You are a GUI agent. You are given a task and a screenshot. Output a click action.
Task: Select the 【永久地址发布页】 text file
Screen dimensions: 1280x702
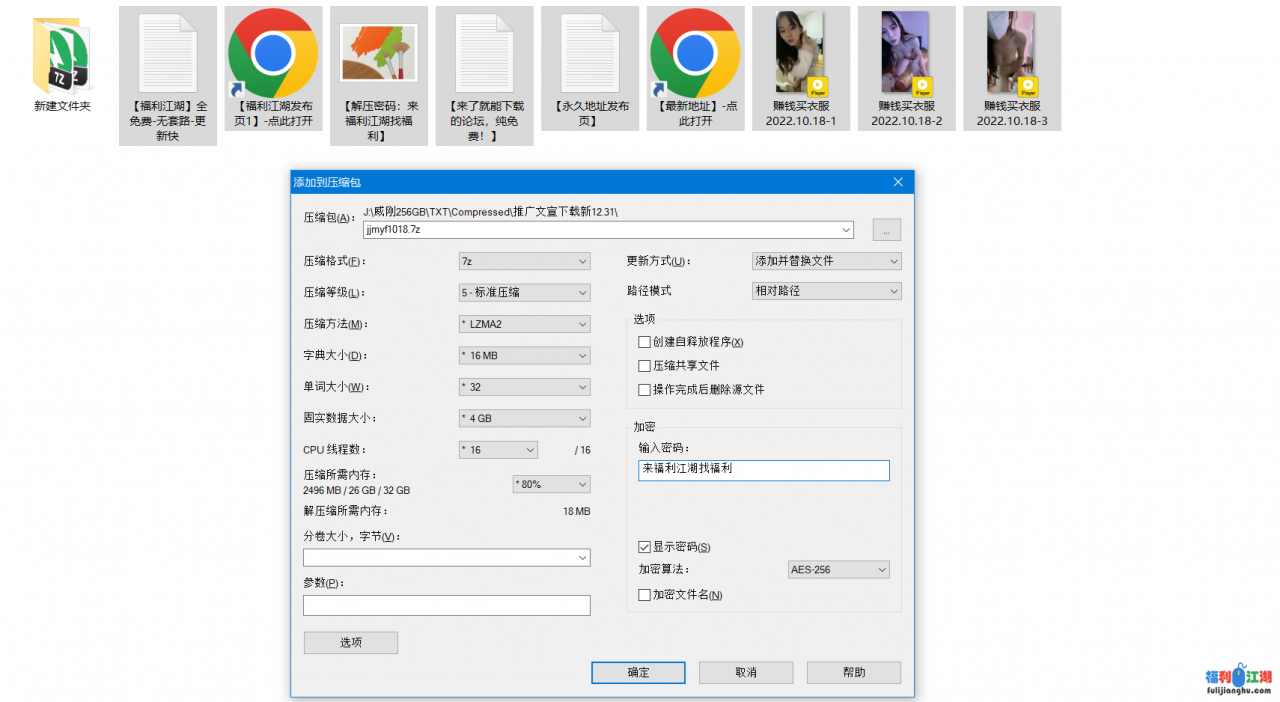coord(590,55)
